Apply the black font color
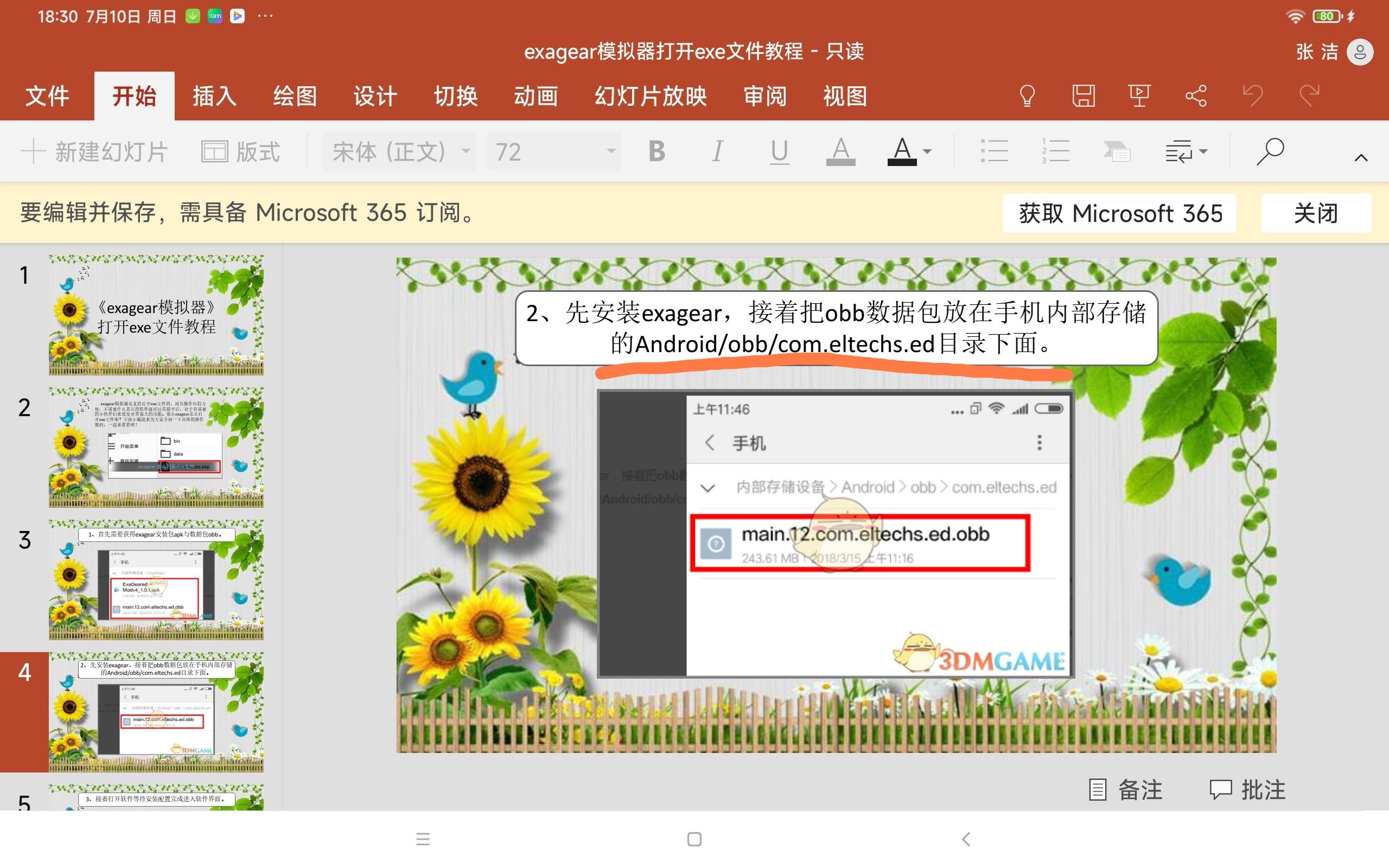Image resolution: width=1389 pixels, height=868 pixels. point(902,151)
